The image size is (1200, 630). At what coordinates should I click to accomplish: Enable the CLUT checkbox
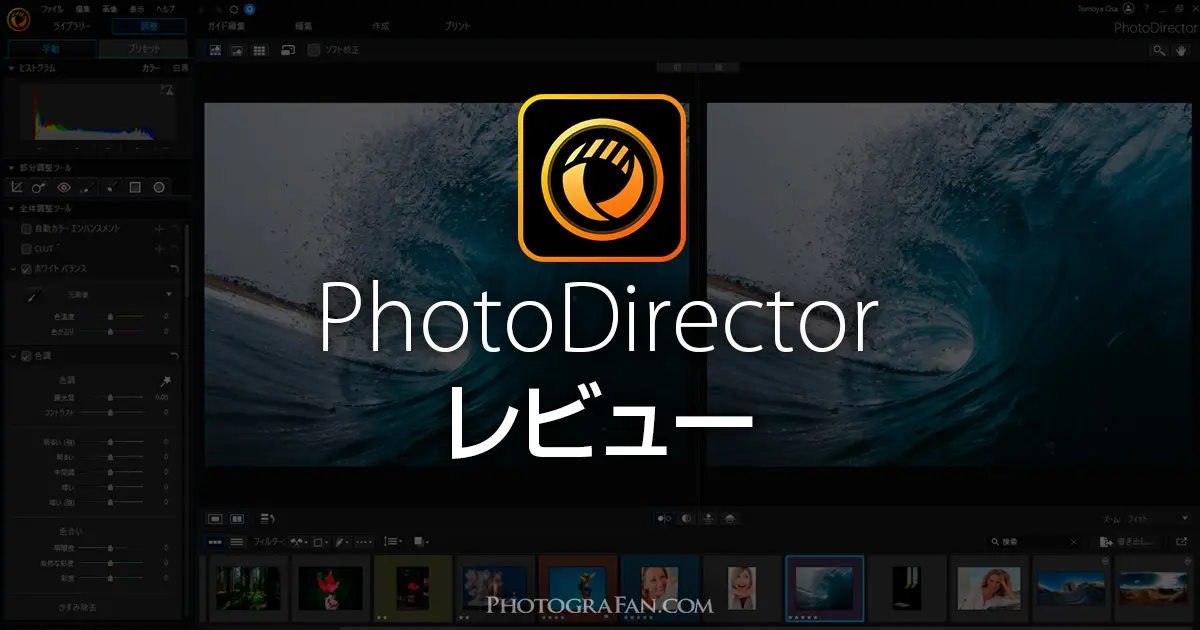click(x=27, y=248)
